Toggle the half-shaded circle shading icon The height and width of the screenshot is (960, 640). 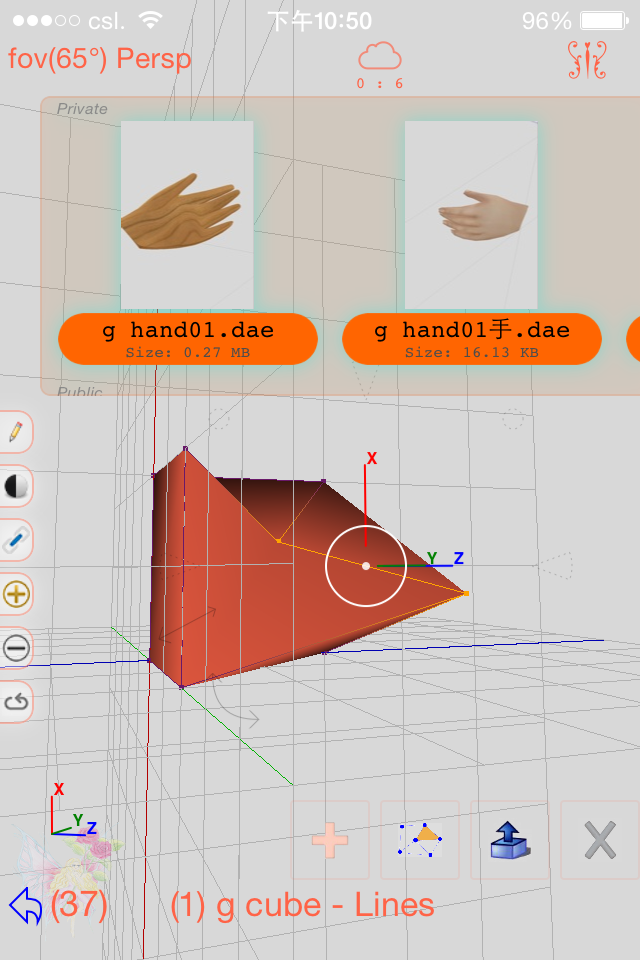coord(16,486)
